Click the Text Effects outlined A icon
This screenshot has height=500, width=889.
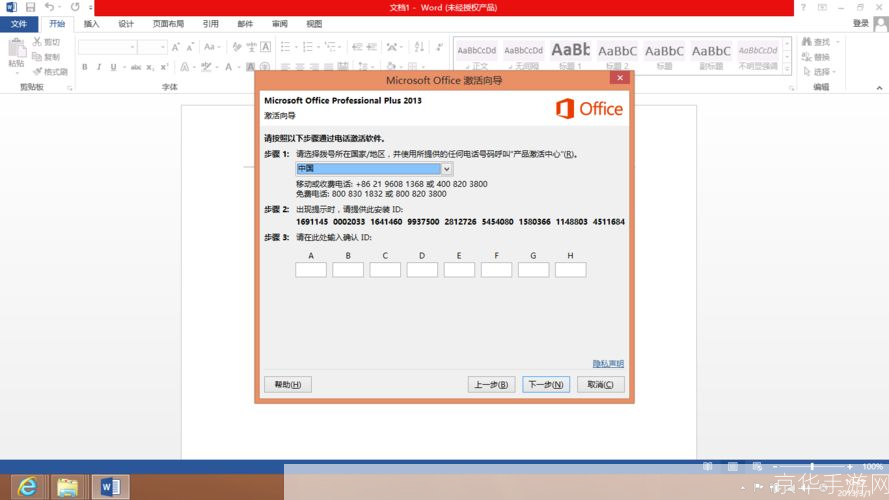point(184,67)
